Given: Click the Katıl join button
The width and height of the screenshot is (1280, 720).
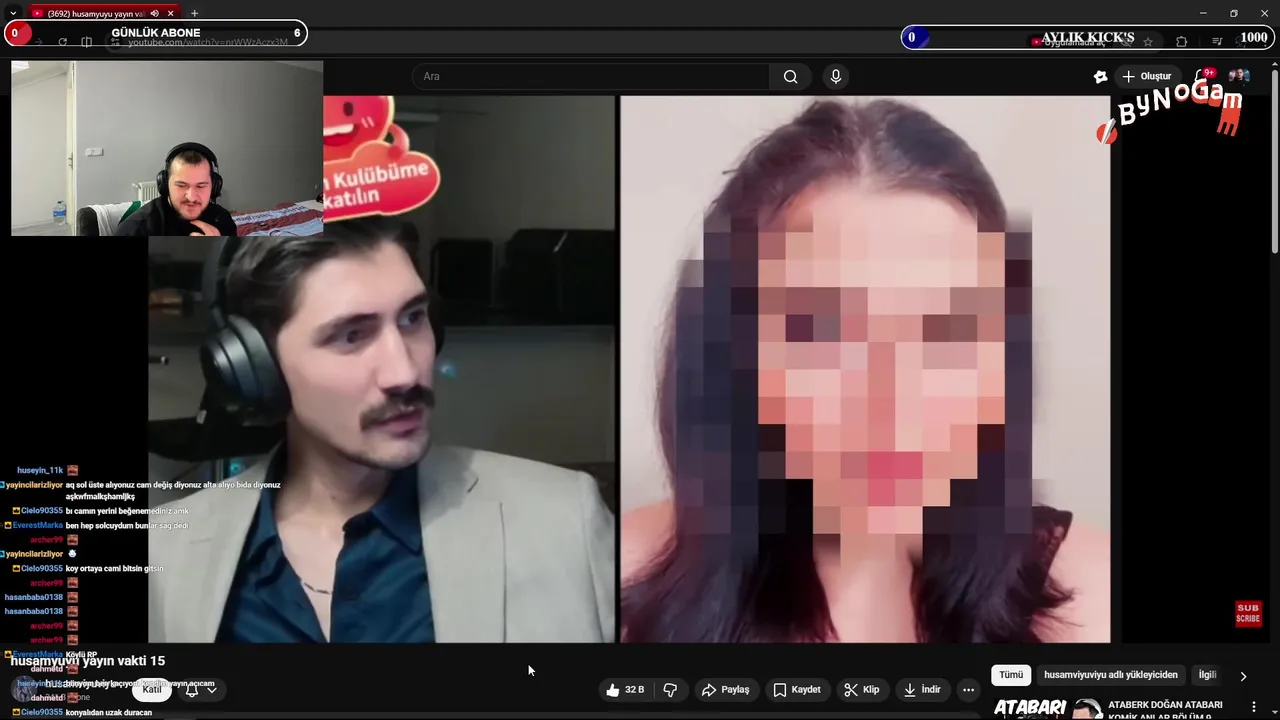Looking at the screenshot, I should (152, 689).
